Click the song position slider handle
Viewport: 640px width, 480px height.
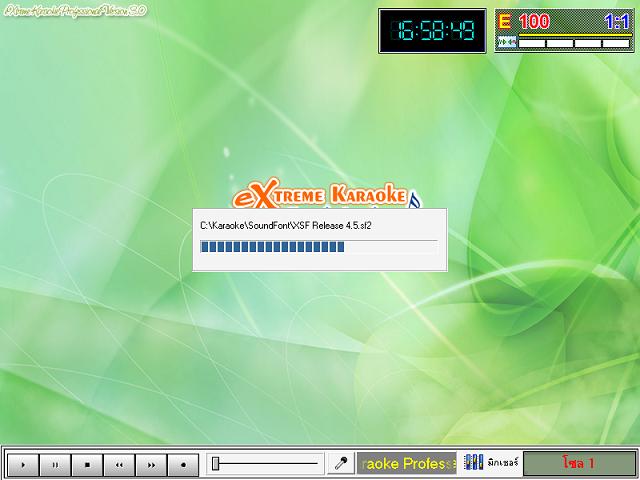coord(216,463)
